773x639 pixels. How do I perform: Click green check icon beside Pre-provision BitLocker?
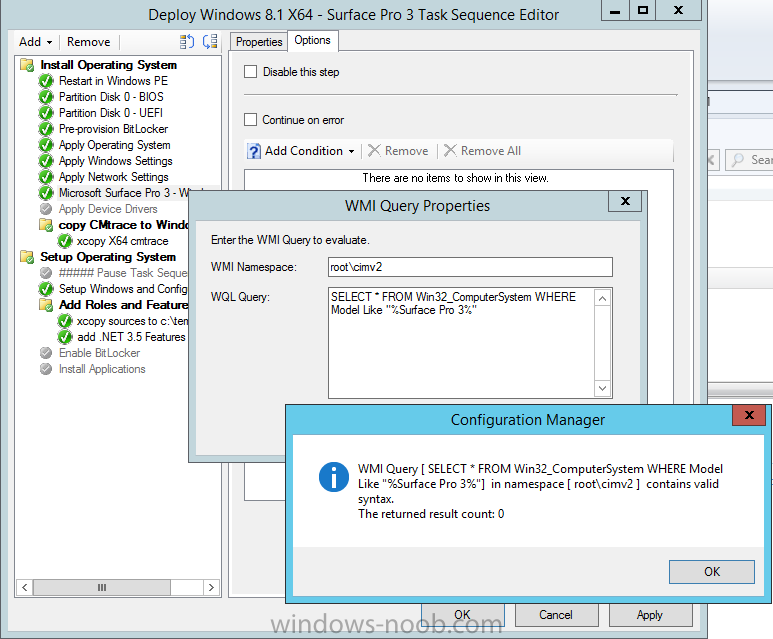tap(46, 129)
